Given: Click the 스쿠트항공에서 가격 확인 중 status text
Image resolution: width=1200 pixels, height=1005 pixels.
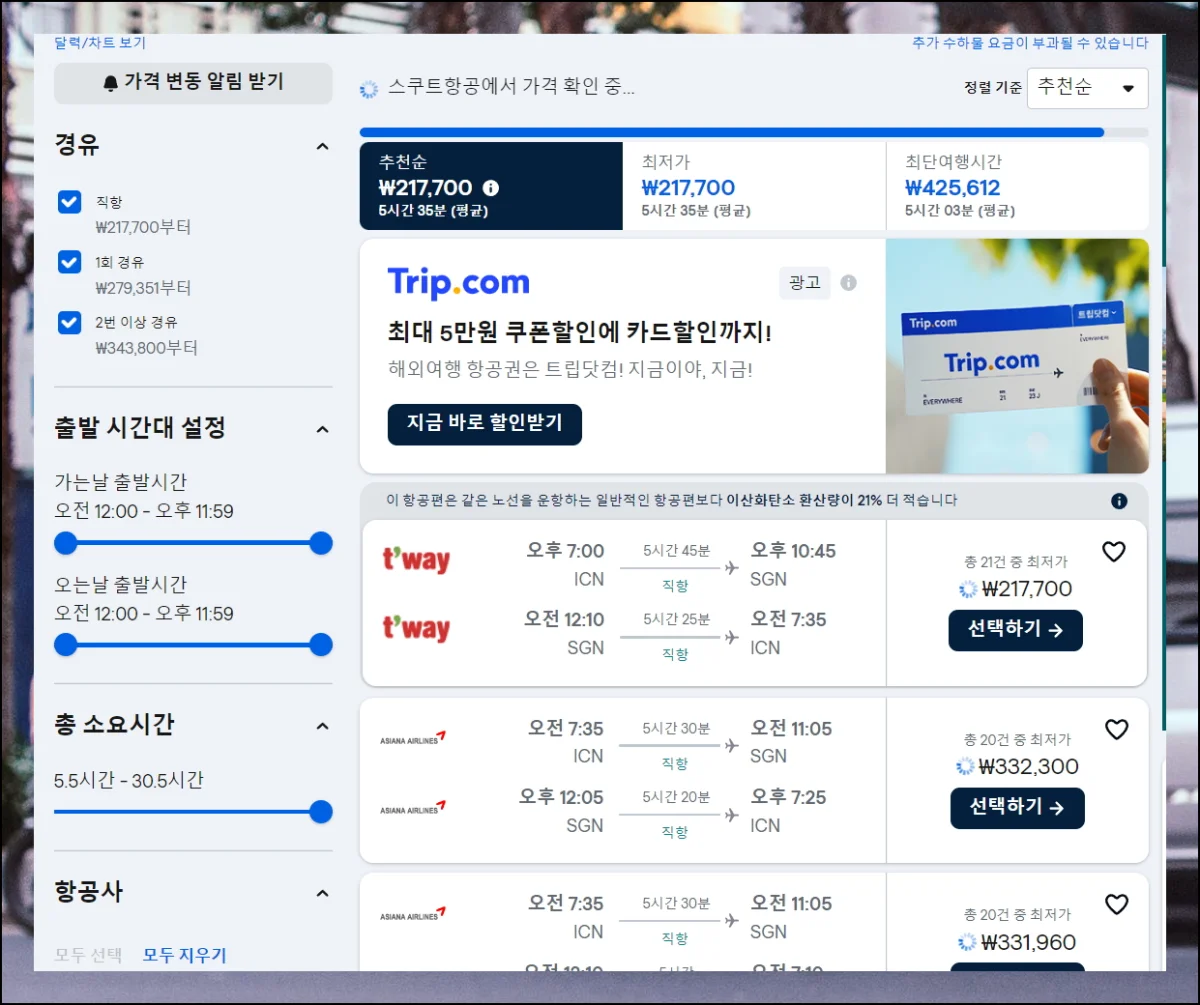Looking at the screenshot, I should coord(511,87).
